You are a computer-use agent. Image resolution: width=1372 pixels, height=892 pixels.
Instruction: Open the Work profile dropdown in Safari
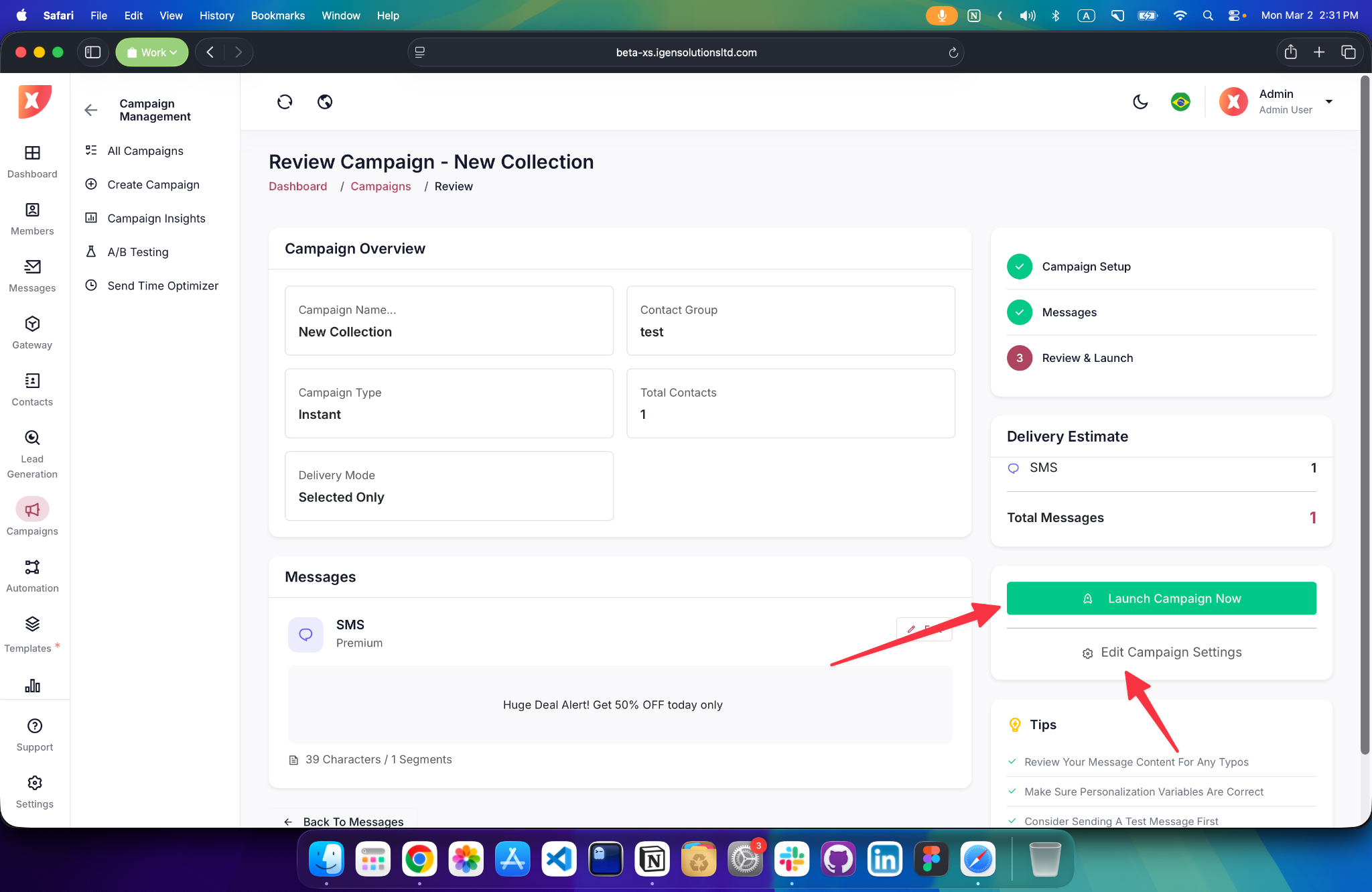point(152,52)
